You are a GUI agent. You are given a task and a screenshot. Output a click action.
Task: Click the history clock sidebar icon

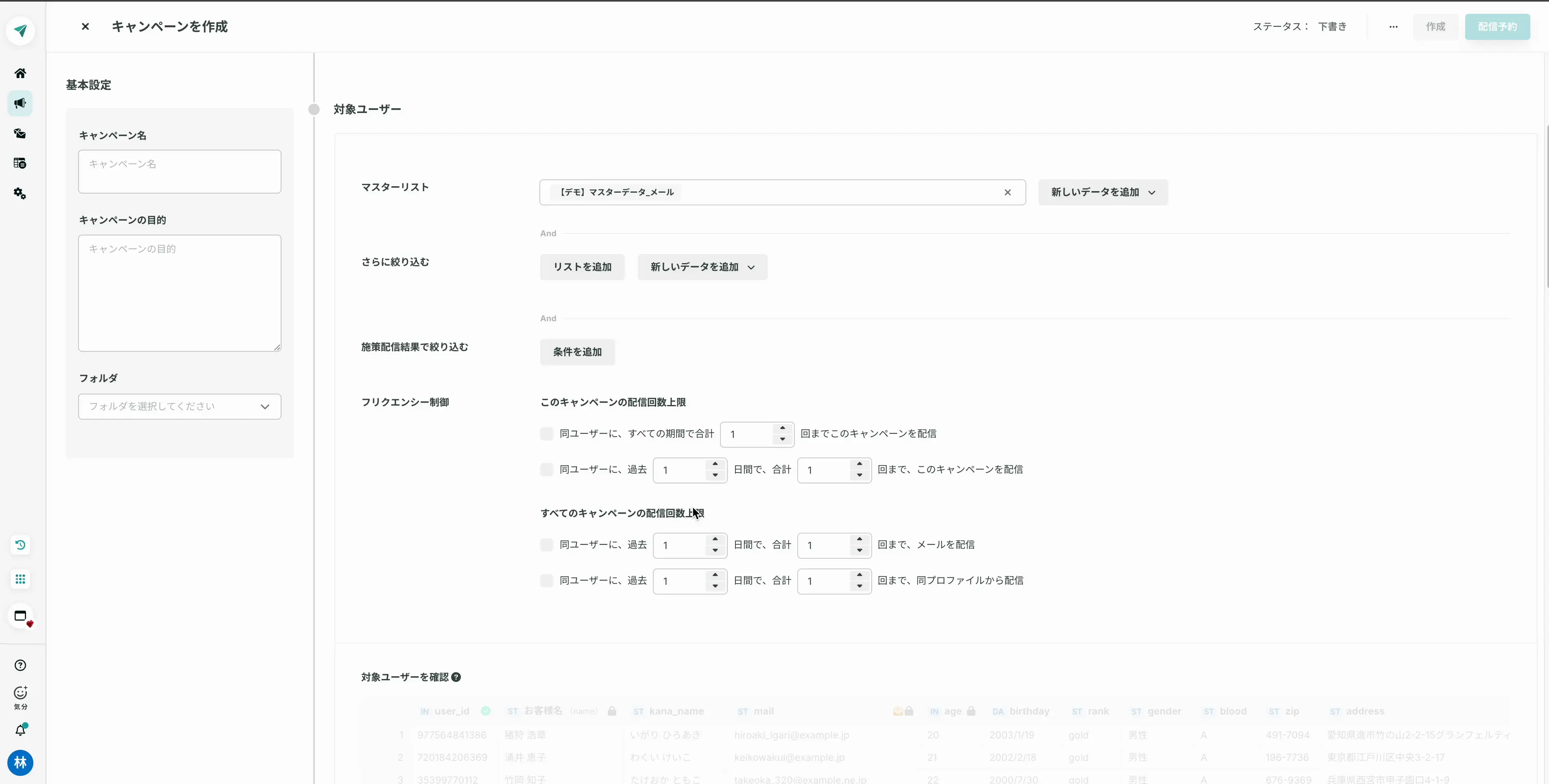(x=20, y=545)
